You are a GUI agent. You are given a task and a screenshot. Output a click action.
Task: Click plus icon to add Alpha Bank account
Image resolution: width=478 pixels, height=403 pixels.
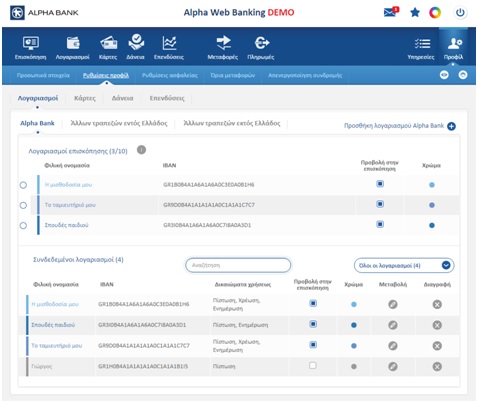click(451, 126)
